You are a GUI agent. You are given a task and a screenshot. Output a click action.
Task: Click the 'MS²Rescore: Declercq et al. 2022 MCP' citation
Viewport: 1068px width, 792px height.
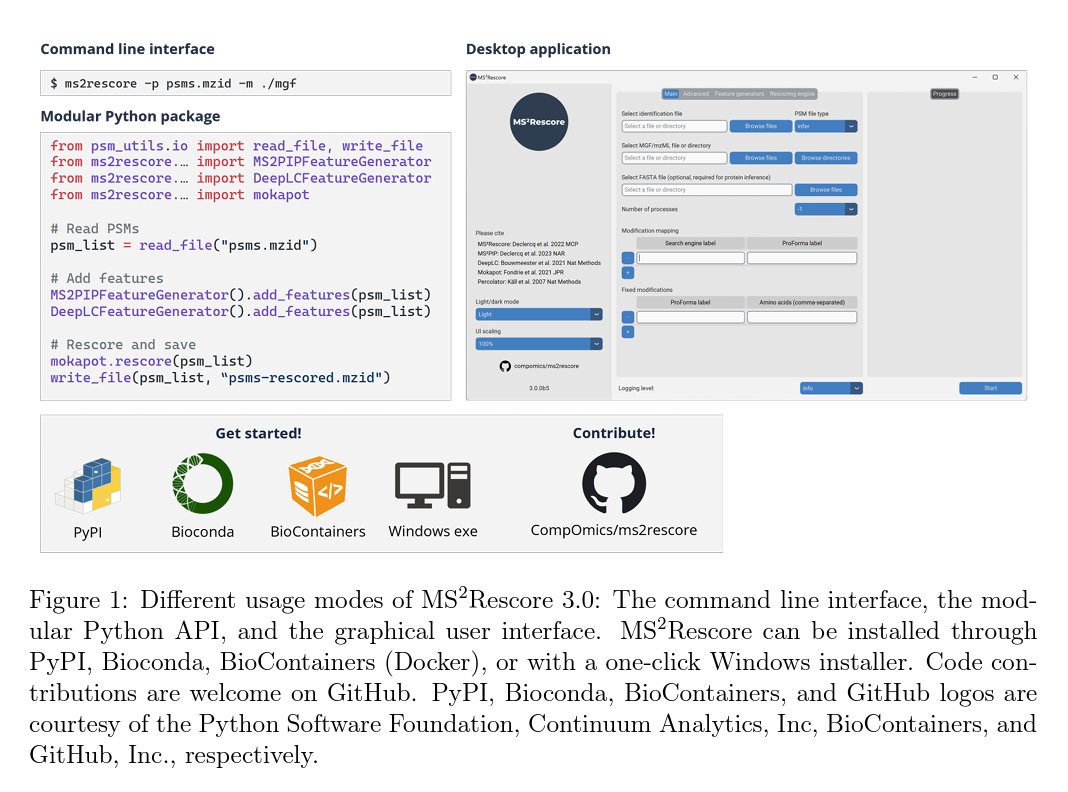pyautogui.click(x=528, y=244)
